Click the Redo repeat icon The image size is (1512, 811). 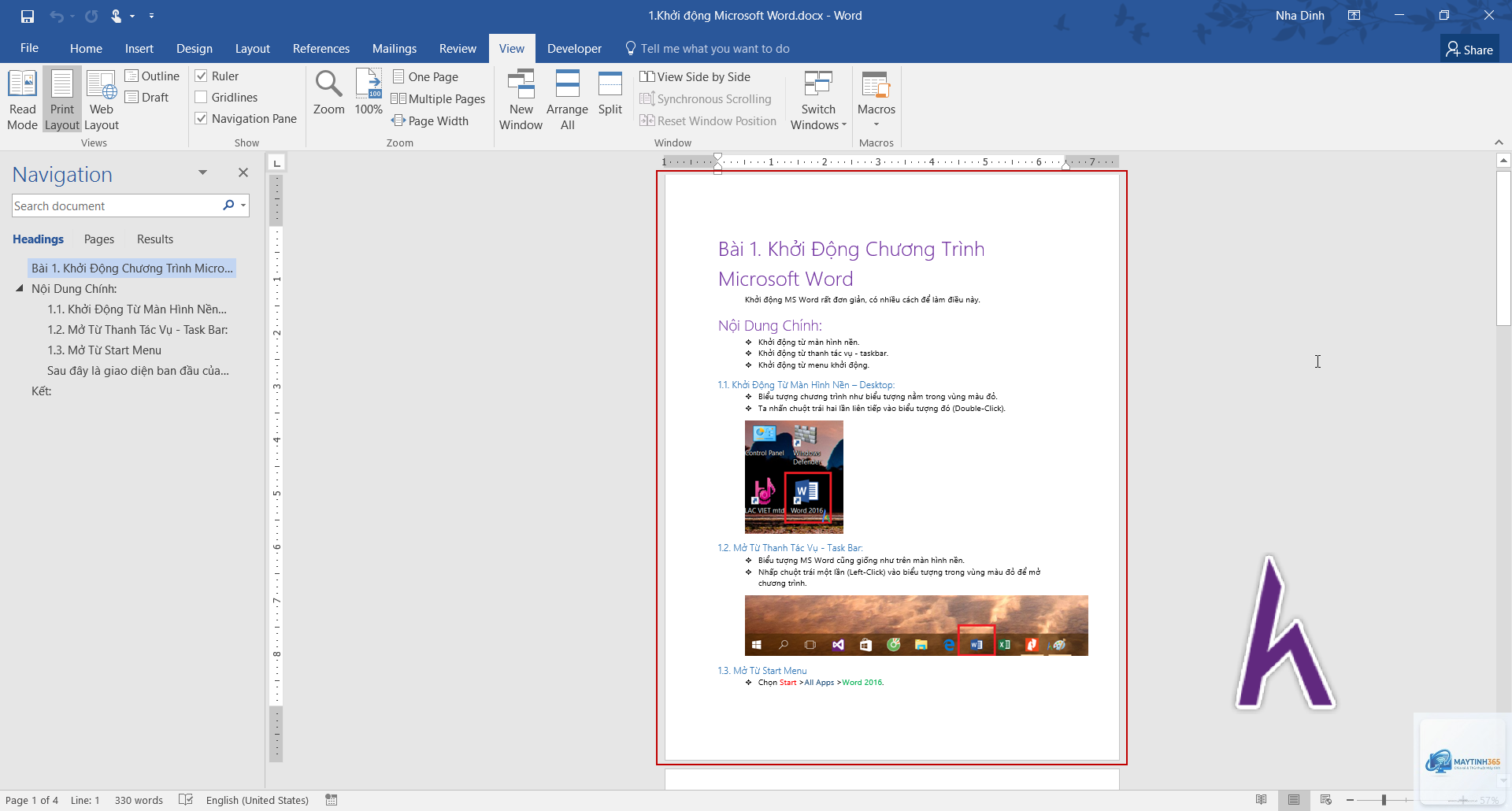pos(91,16)
